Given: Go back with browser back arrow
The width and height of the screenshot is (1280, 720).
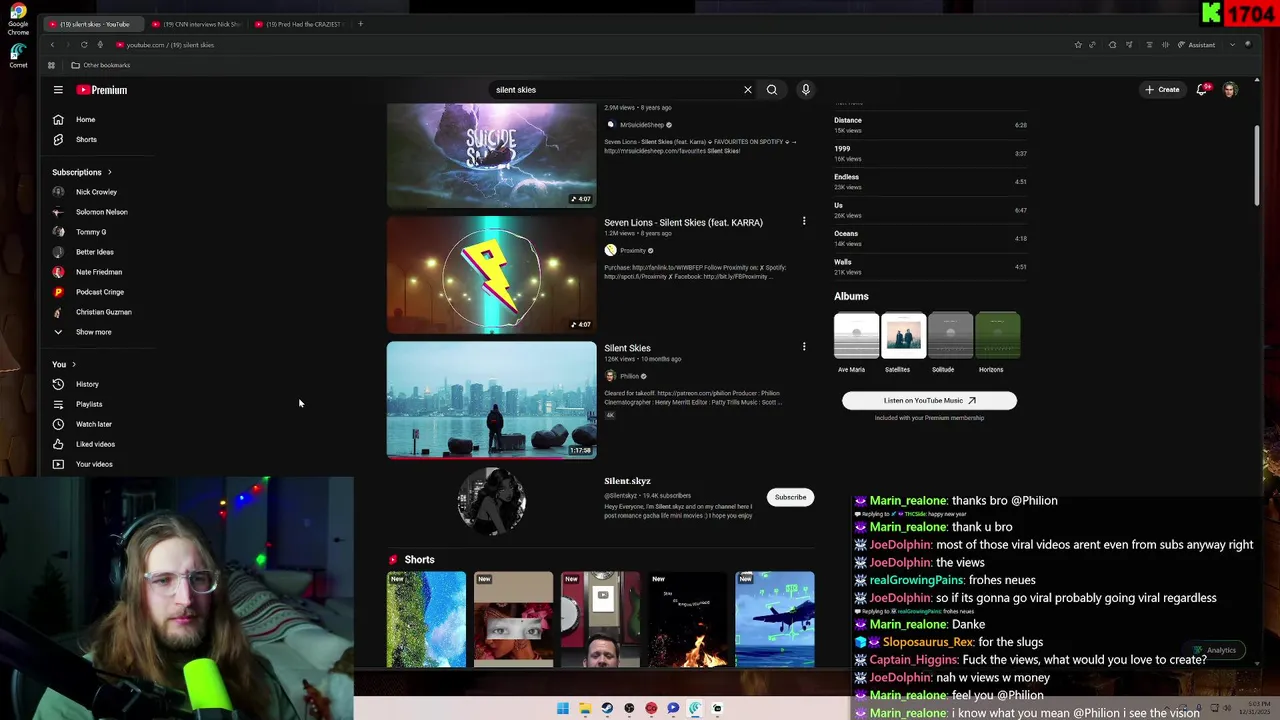Looking at the screenshot, I should pyautogui.click(x=53, y=45).
